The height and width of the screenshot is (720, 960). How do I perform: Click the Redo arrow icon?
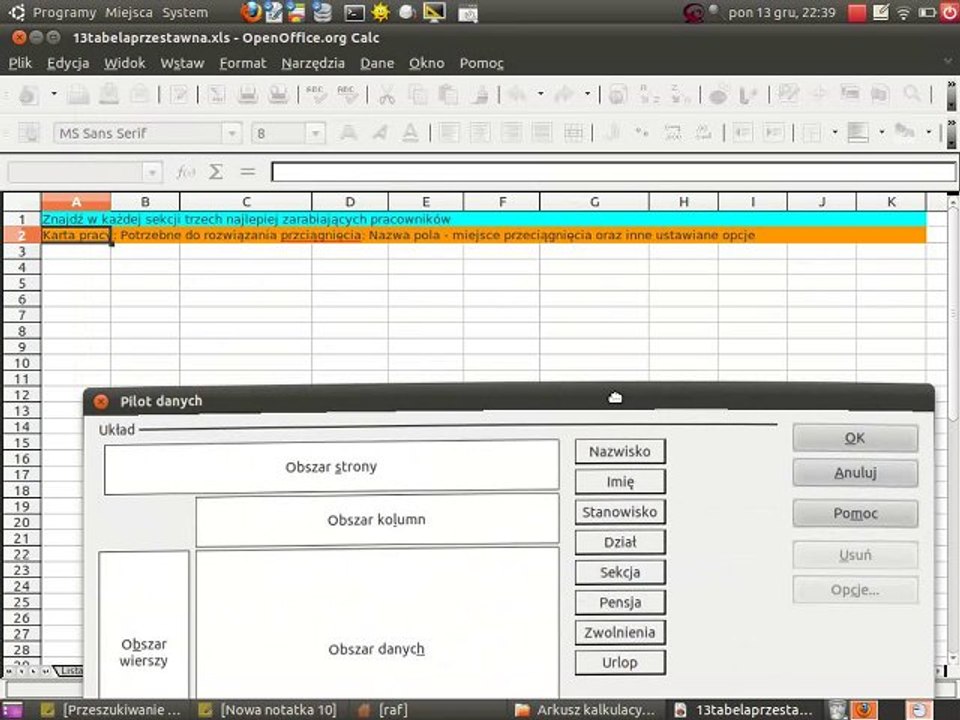tap(564, 94)
